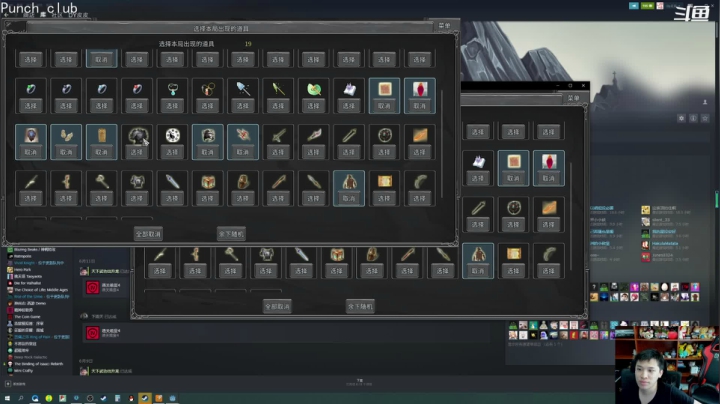Click the white clock dial item icon
The height and width of the screenshot is (404, 720).
172,135
